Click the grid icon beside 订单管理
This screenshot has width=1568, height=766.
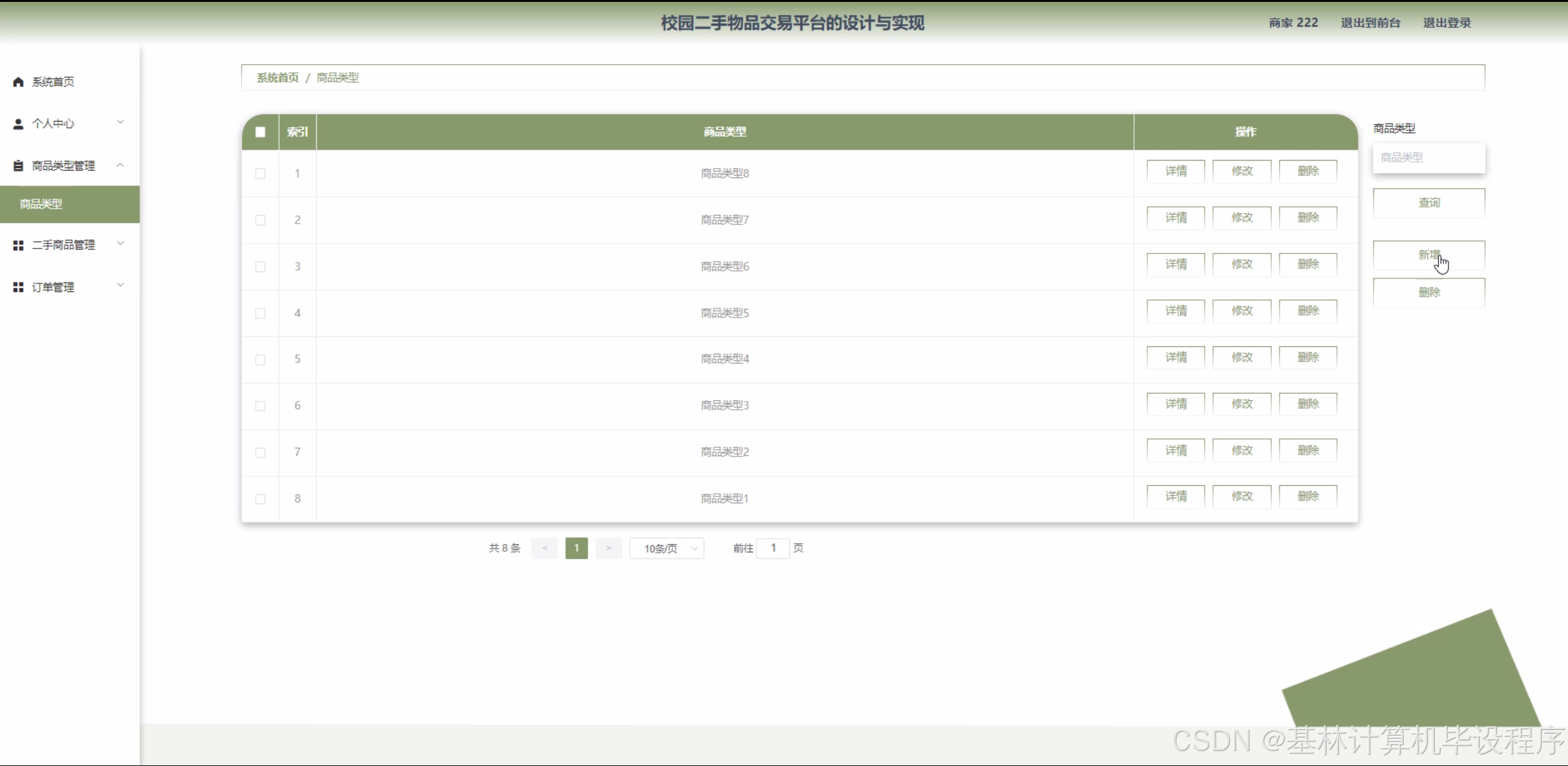[18, 287]
